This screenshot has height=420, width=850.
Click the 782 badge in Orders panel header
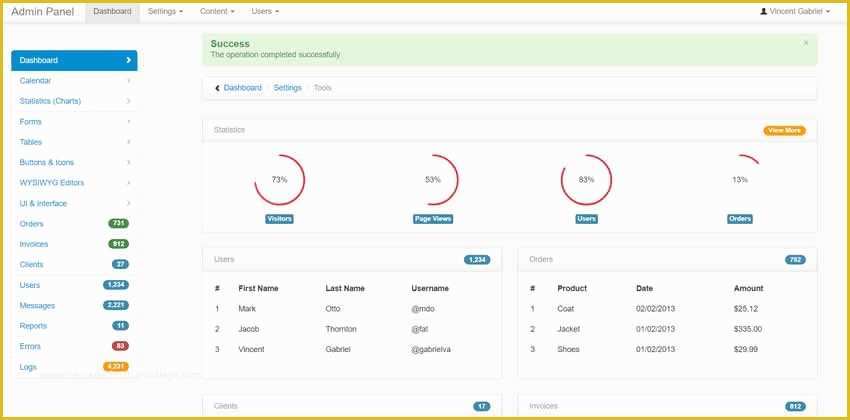(x=795, y=260)
